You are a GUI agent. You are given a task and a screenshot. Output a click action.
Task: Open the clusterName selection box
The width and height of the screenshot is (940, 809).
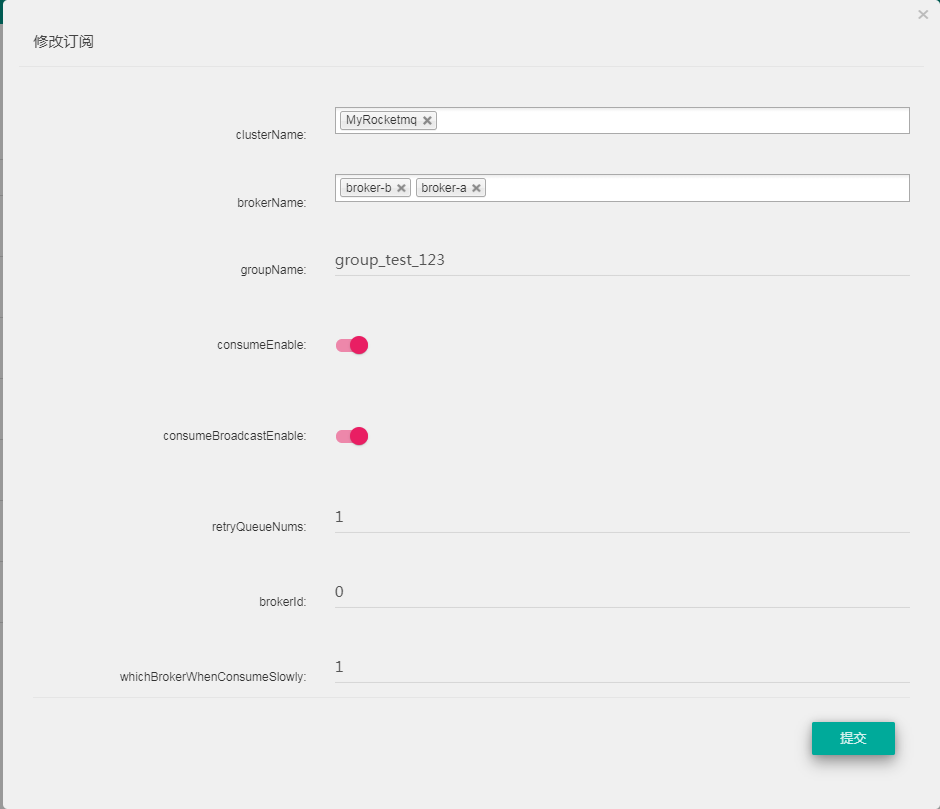[622, 121]
